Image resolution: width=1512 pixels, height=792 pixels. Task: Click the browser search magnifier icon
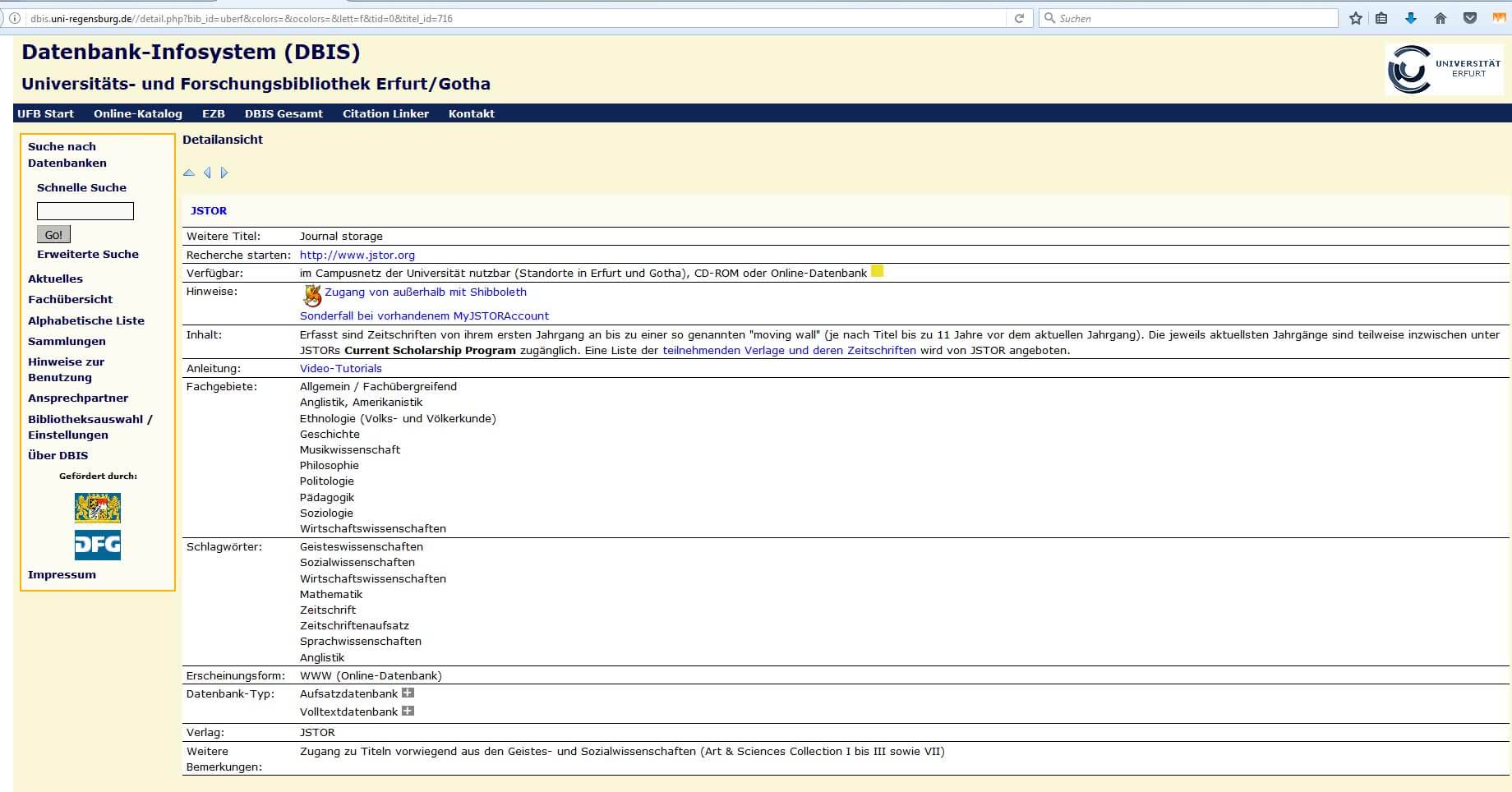tap(1049, 18)
